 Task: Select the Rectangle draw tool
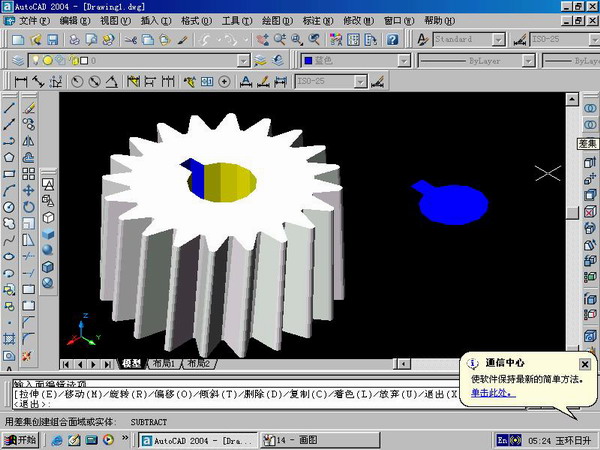[x=9, y=174]
